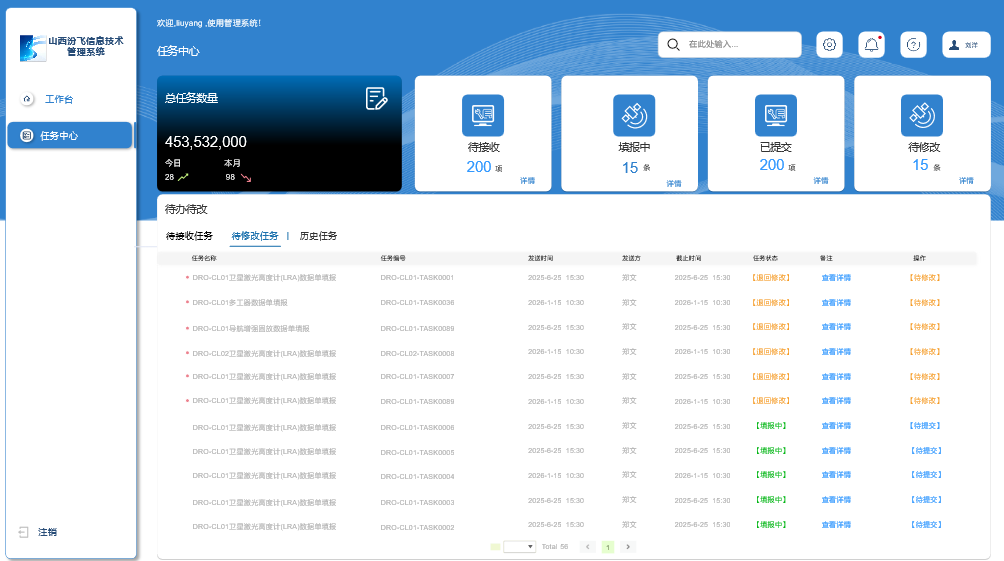
Task: Switch to the 待接收任务 tab
Action: [x=189, y=236]
